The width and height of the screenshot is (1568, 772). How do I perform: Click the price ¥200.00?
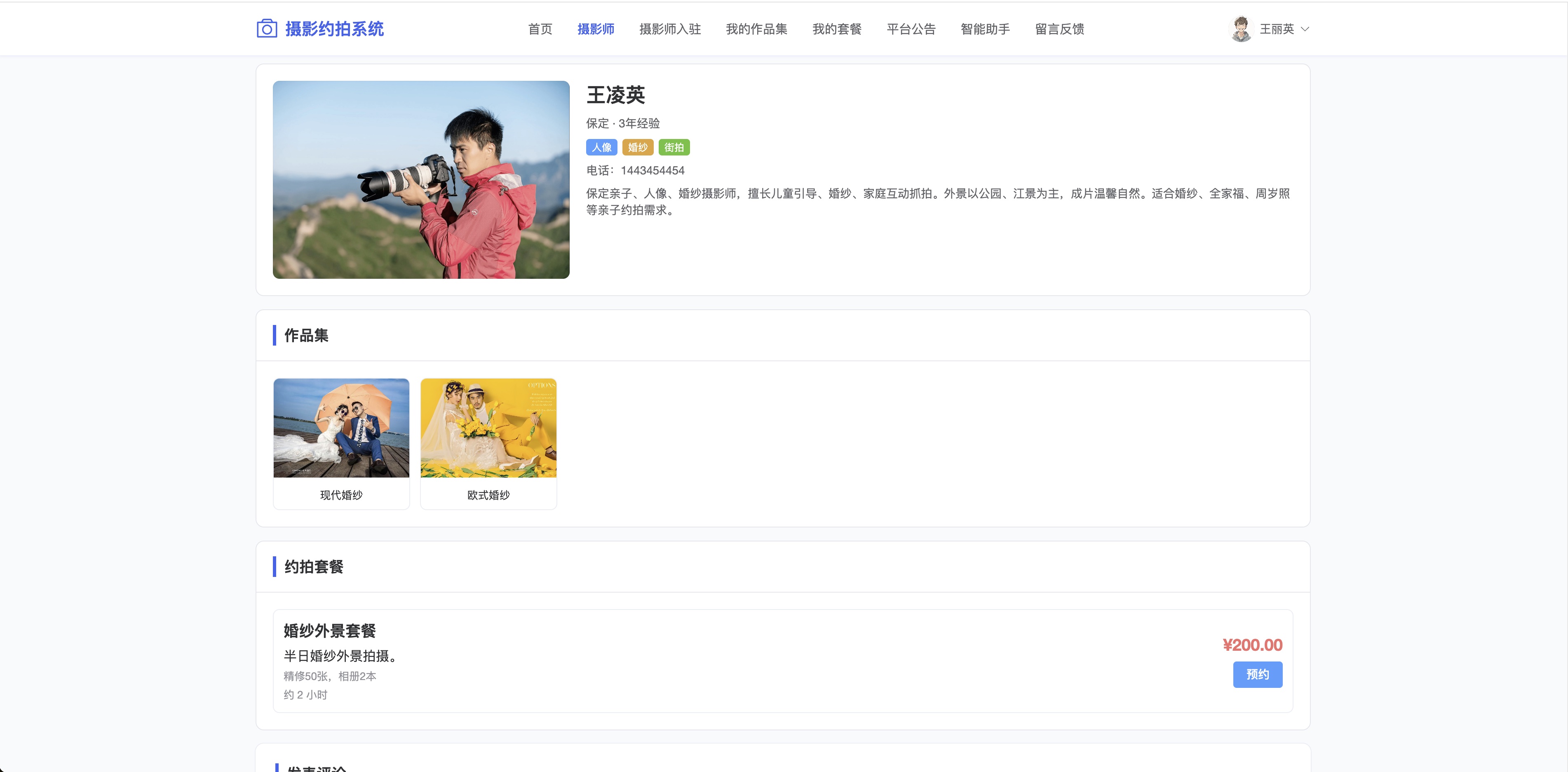1252,645
